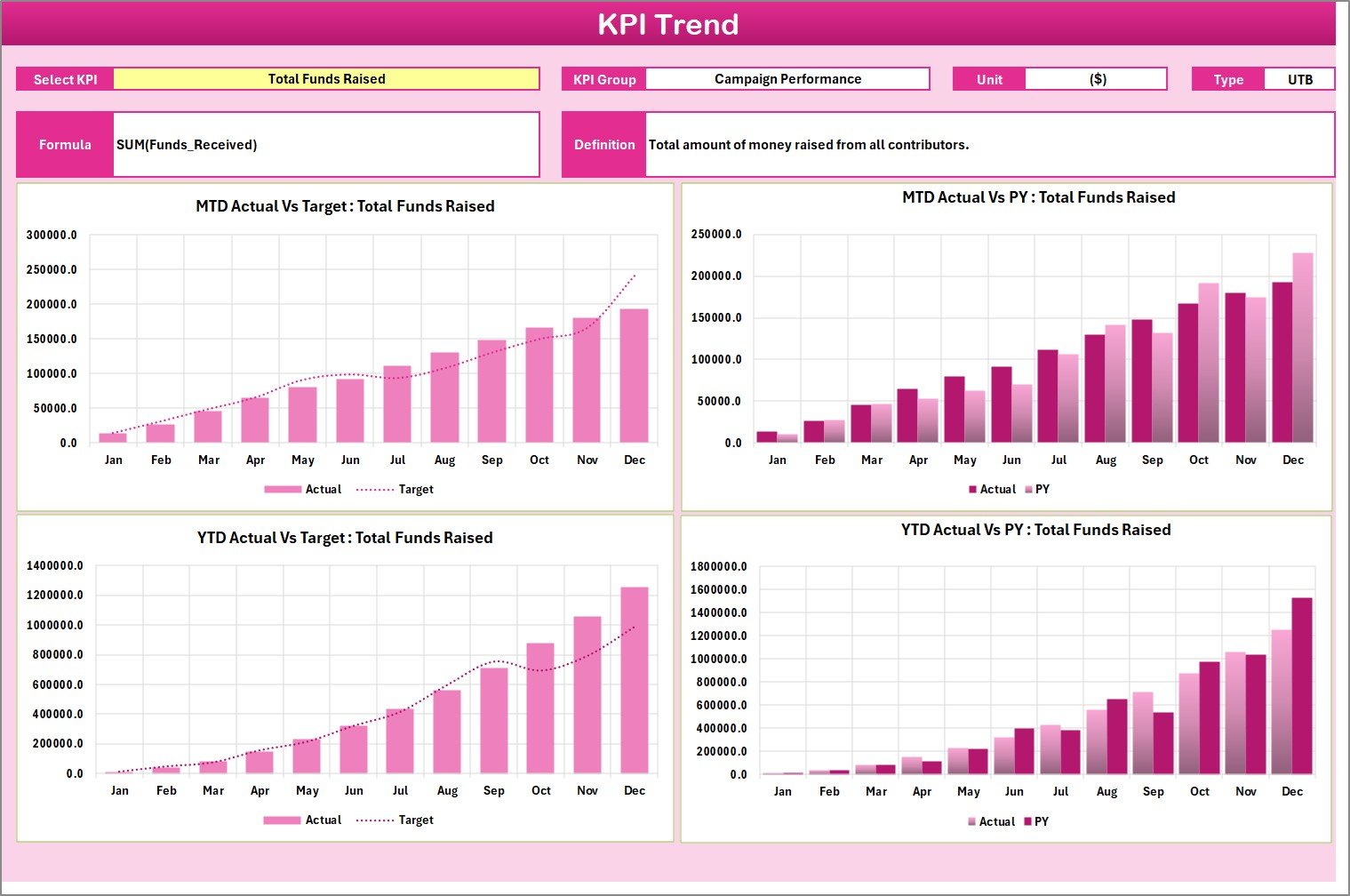
Task: Select the Unit field displaying ($)
Action: 1097,78
